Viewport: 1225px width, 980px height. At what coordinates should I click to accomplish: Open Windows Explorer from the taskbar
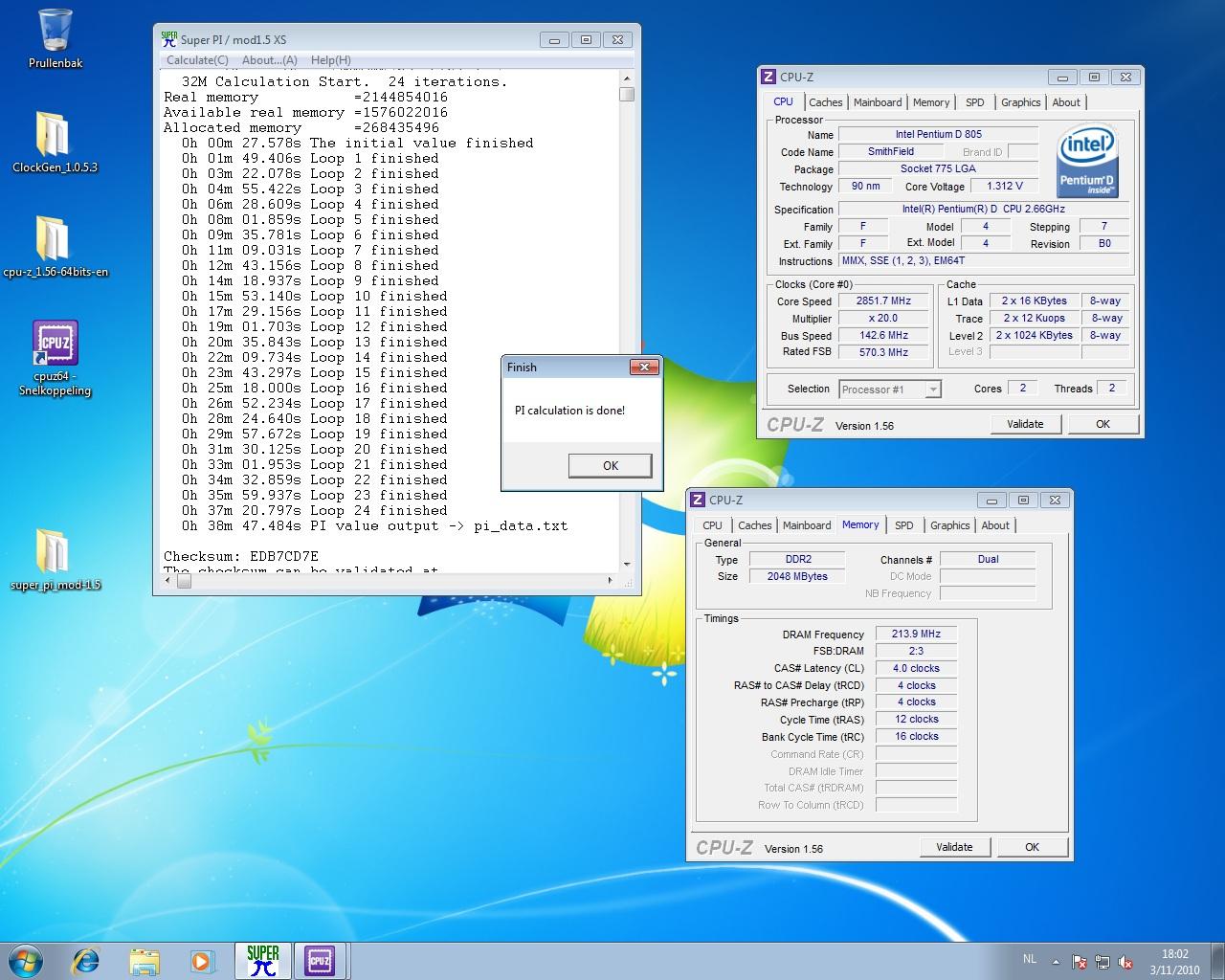pyautogui.click(x=145, y=961)
